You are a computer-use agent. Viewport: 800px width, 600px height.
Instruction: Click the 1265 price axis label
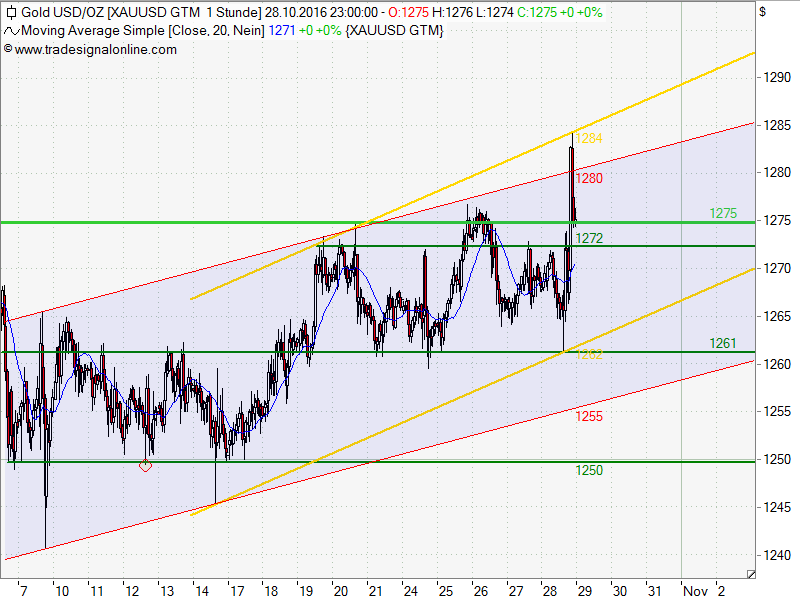pos(777,316)
